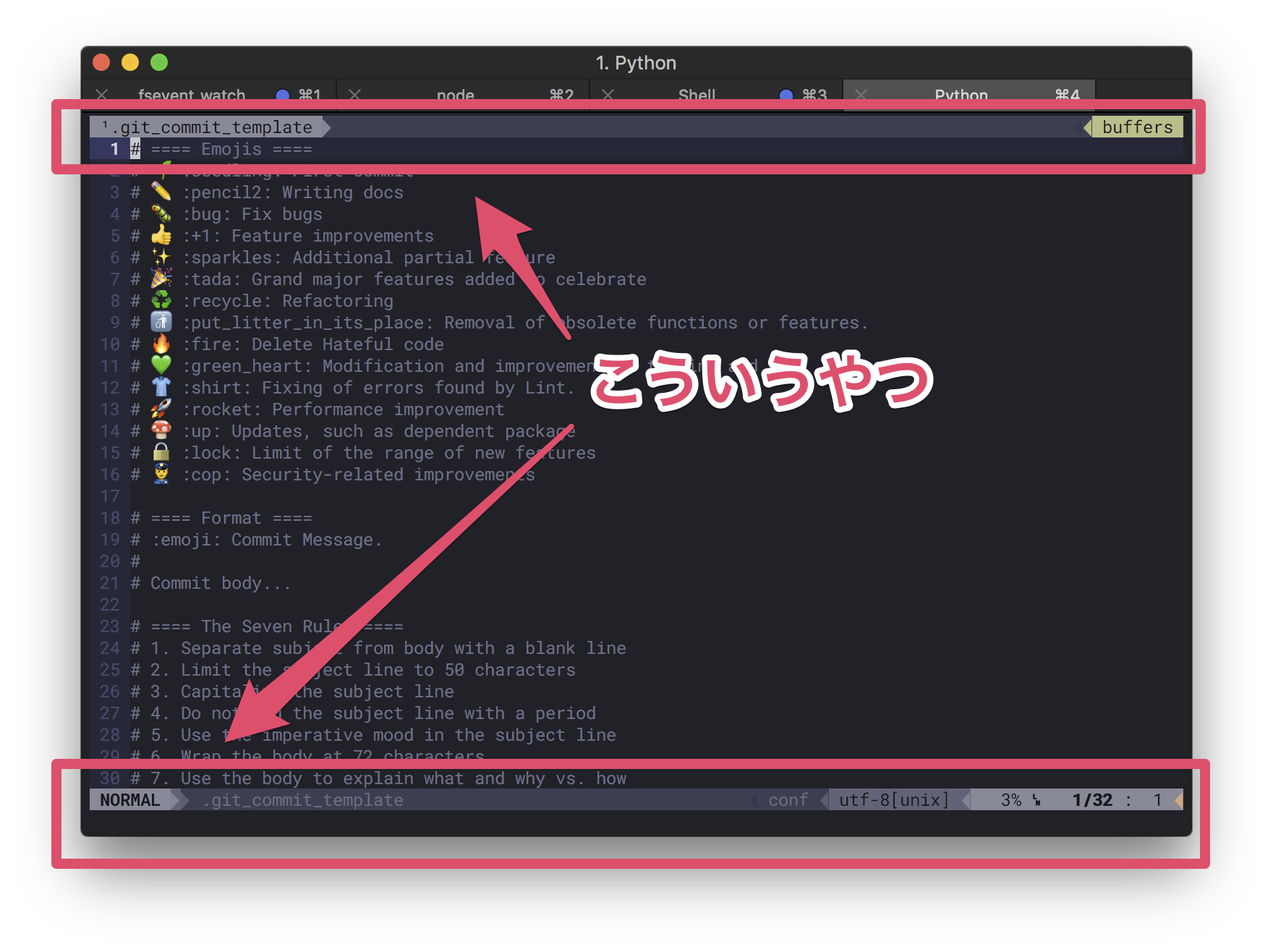Screen dimensions: 1273x952
Task: Click 'Use the imperative mood in the subject line'
Action: (x=399, y=735)
